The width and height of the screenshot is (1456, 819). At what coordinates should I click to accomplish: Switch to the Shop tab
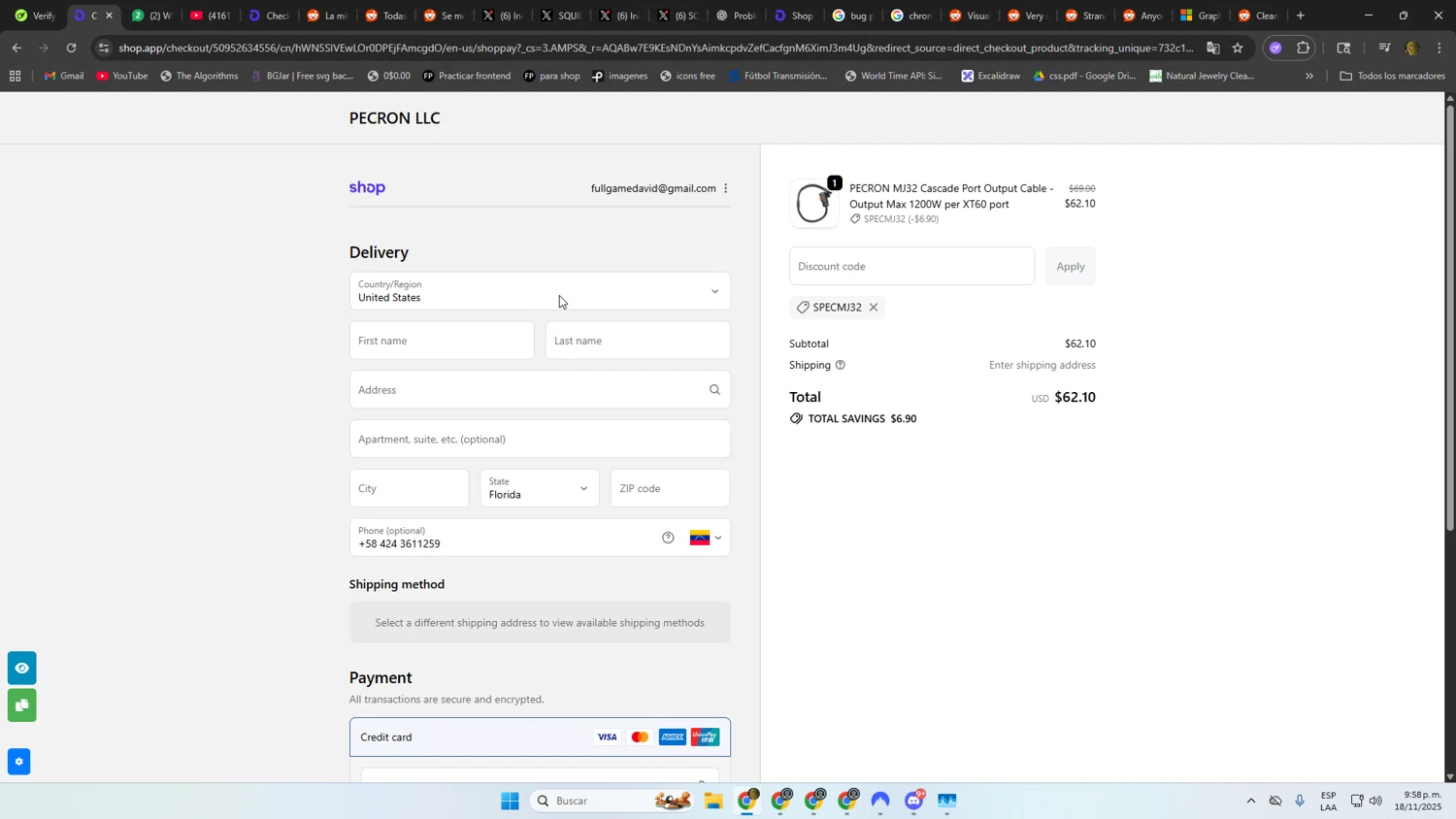click(794, 16)
